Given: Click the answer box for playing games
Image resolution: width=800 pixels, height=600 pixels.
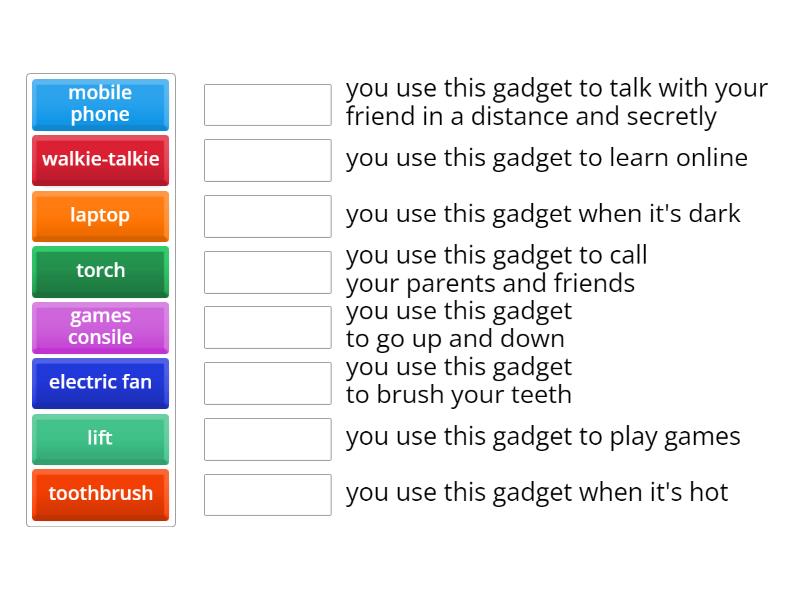Looking at the screenshot, I should pos(267,438).
